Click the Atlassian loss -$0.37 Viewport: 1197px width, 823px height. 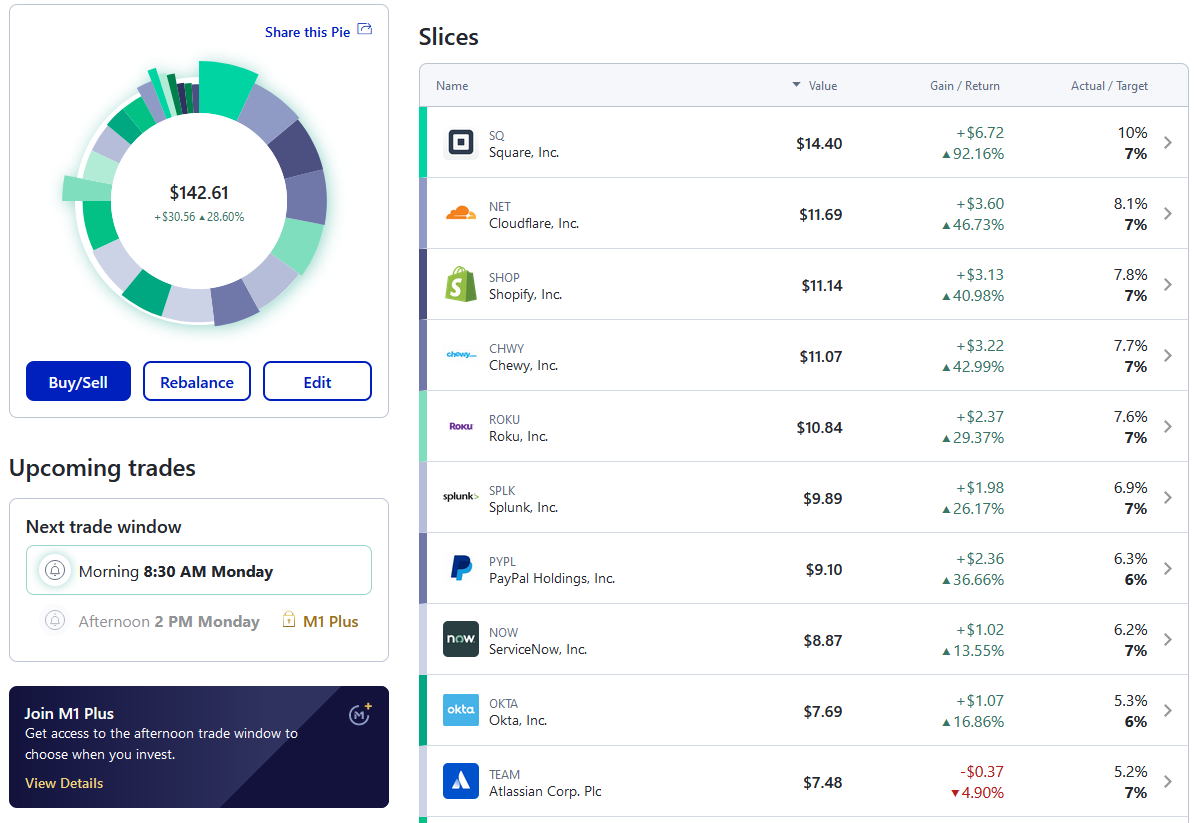coord(982,772)
